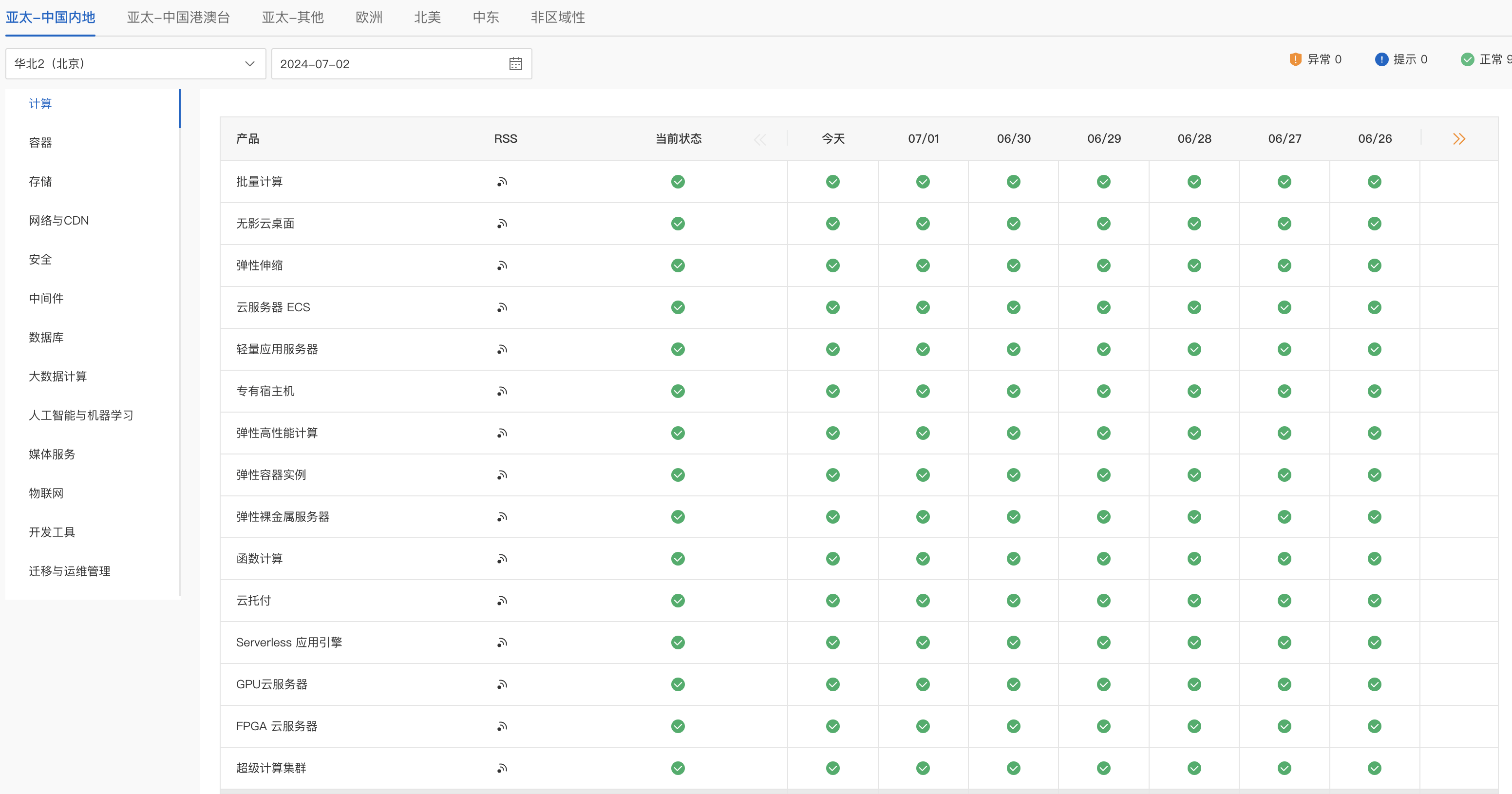Open the 非区域性 tab

coord(558,18)
